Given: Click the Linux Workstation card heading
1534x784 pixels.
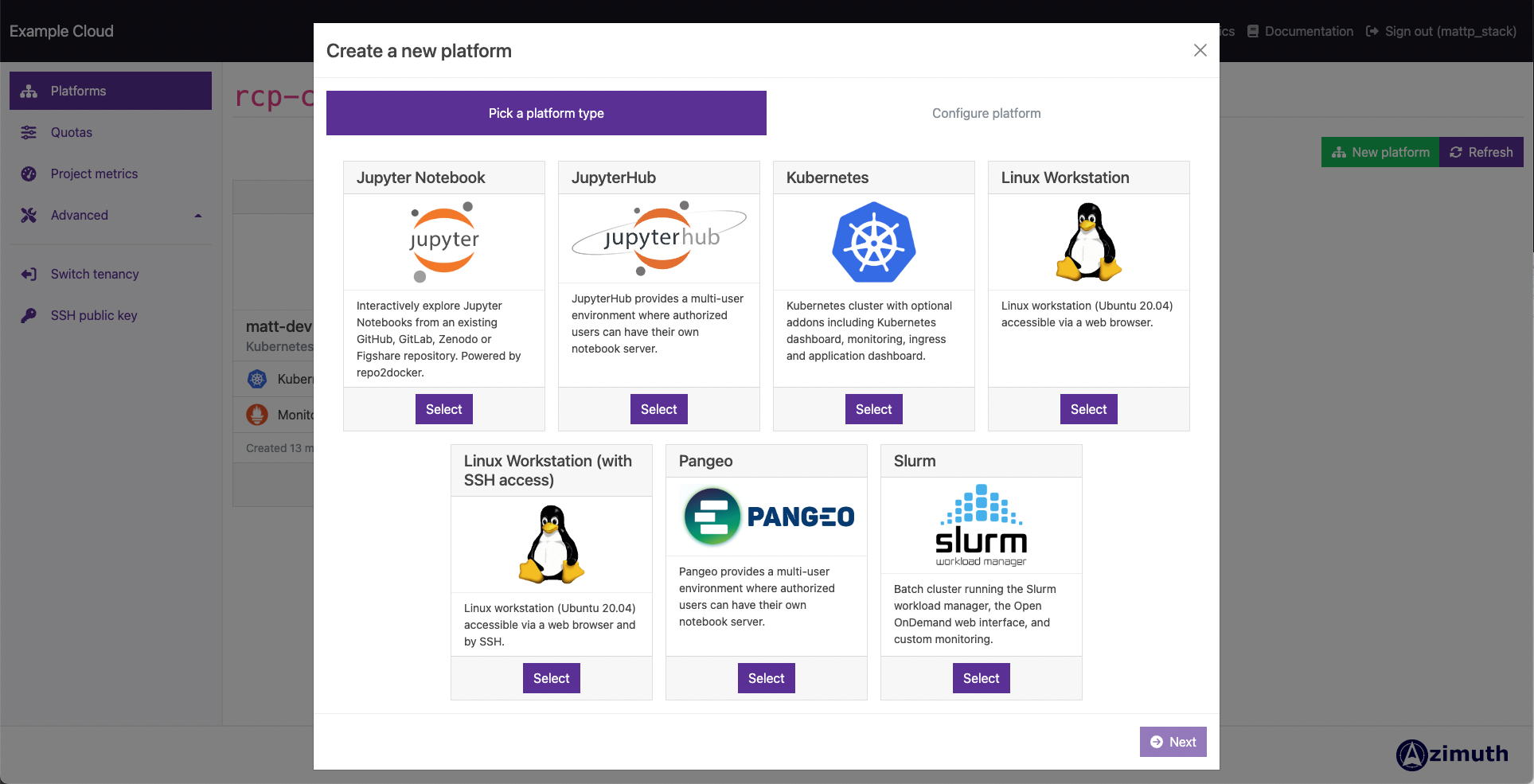Looking at the screenshot, I should tap(1065, 177).
